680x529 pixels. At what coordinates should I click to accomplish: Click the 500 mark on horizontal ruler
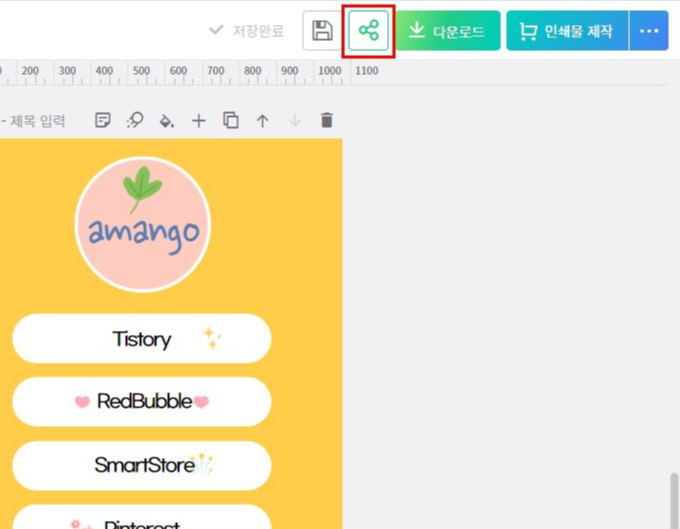point(141,71)
